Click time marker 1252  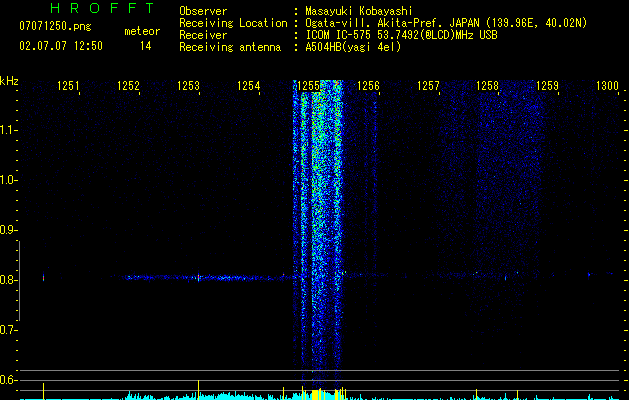[128, 86]
